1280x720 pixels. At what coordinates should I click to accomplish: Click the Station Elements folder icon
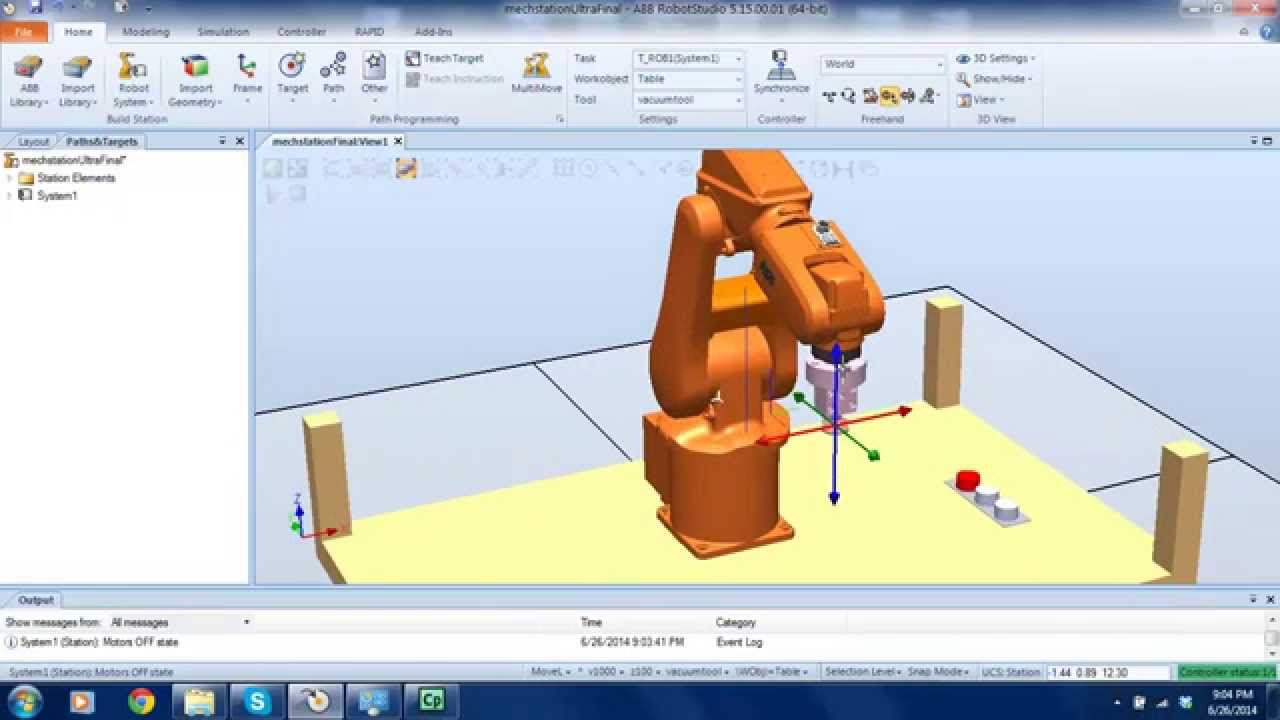[26, 178]
